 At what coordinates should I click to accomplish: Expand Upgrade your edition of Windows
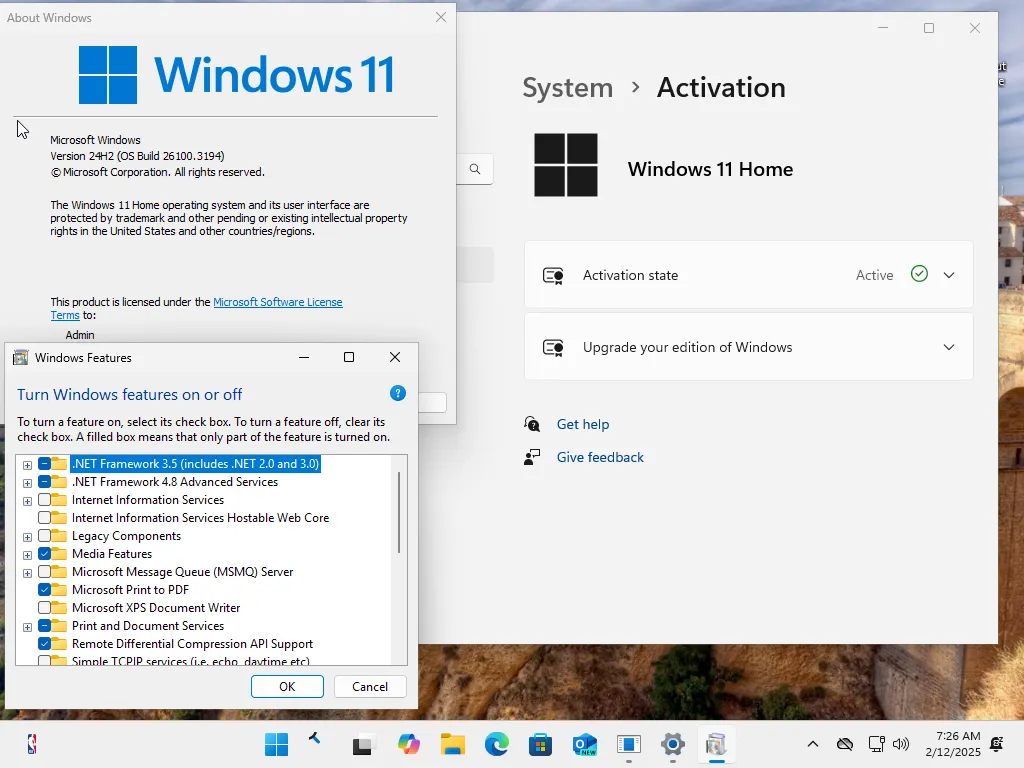(949, 347)
